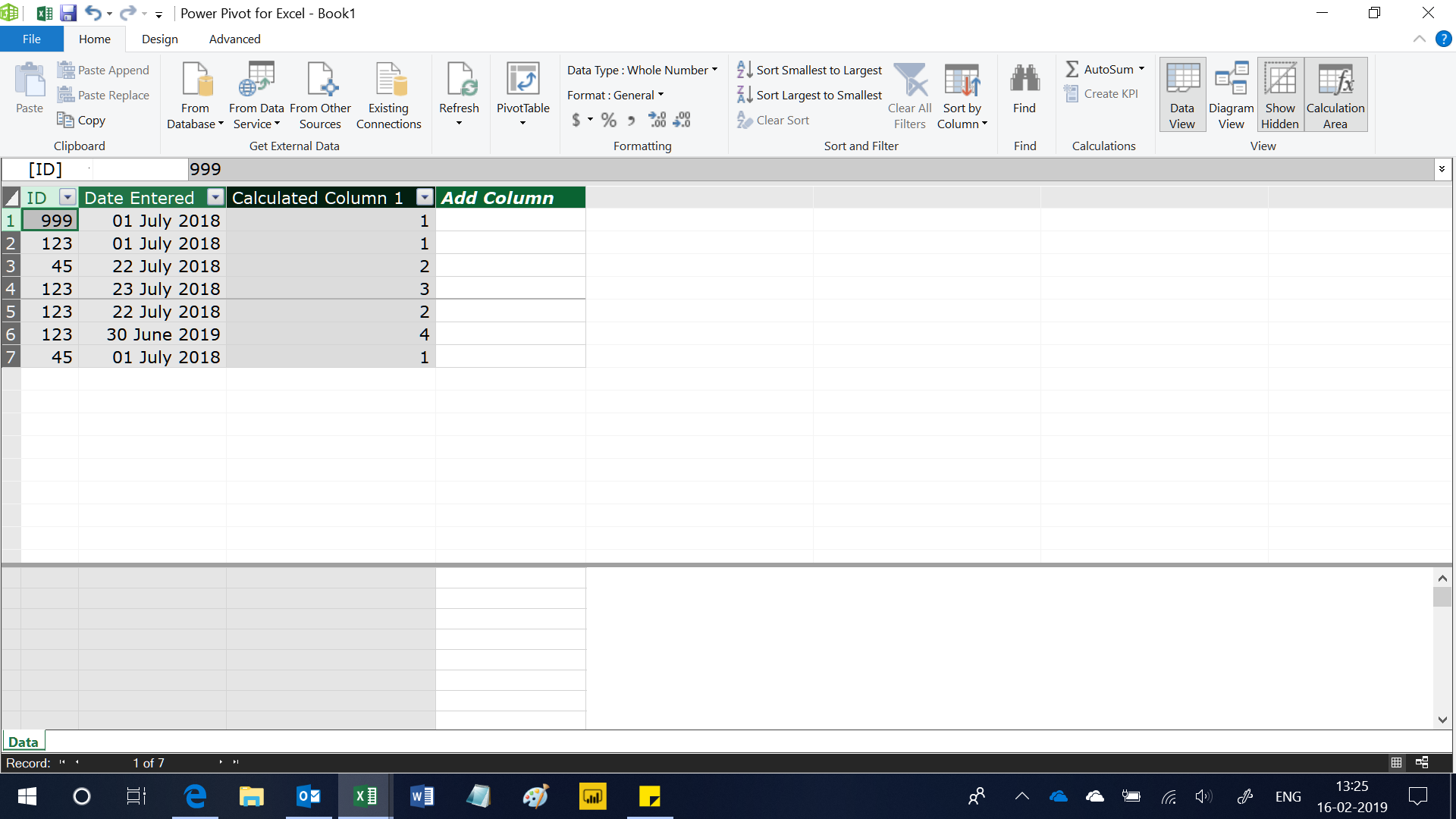Viewport: 1456px width, 819px height.
Task: Click Clear All Filters icon
Action: tap(909, 96)
